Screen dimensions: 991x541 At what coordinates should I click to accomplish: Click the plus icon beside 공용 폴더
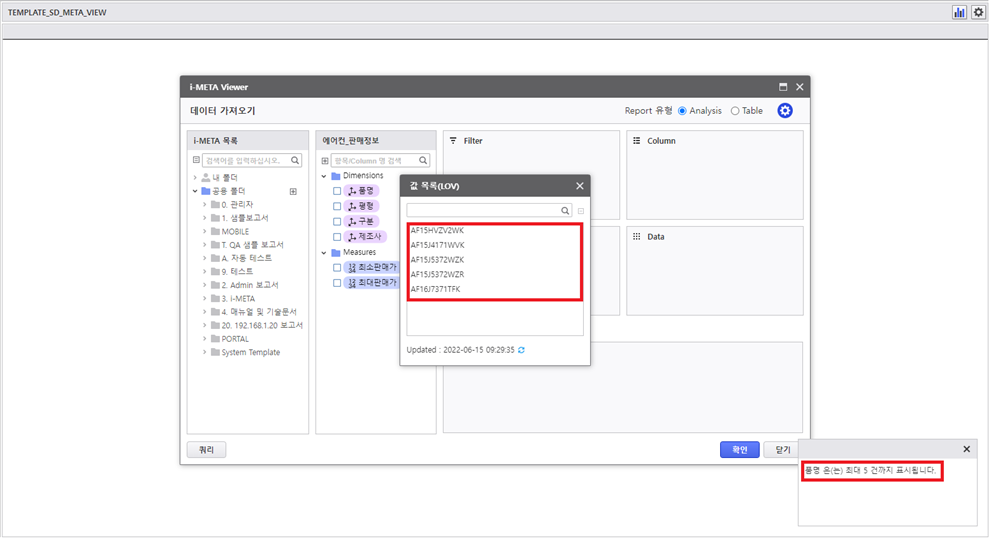click(293, 191)
